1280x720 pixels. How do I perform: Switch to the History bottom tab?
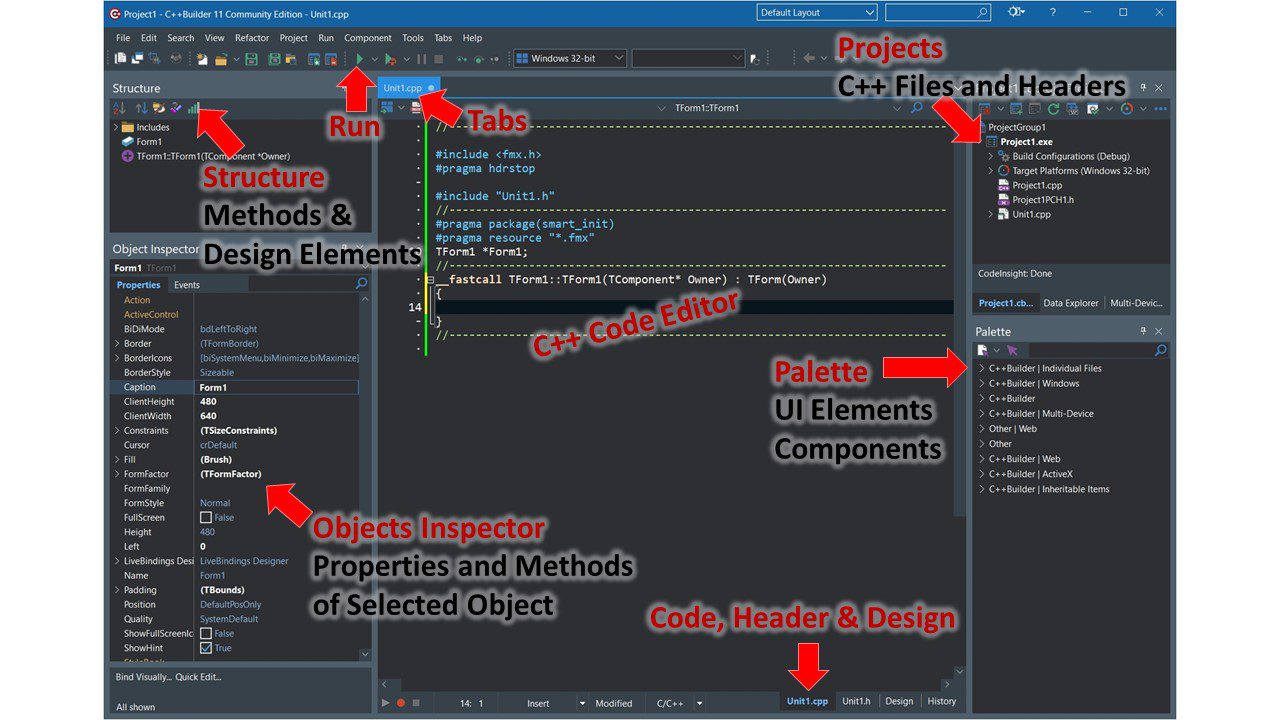coord(942,701)
